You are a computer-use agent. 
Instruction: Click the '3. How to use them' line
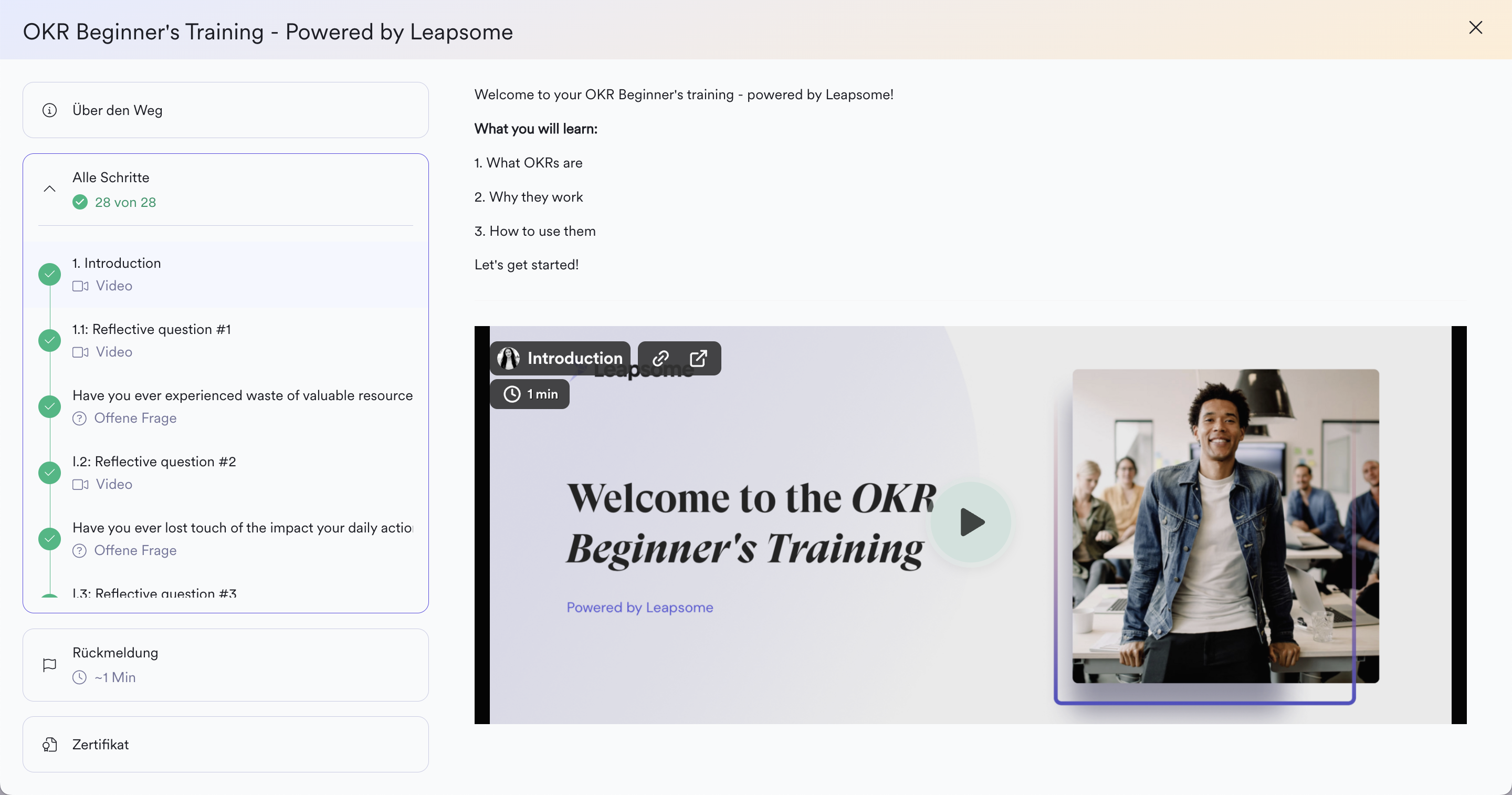(x=535, y=231)
